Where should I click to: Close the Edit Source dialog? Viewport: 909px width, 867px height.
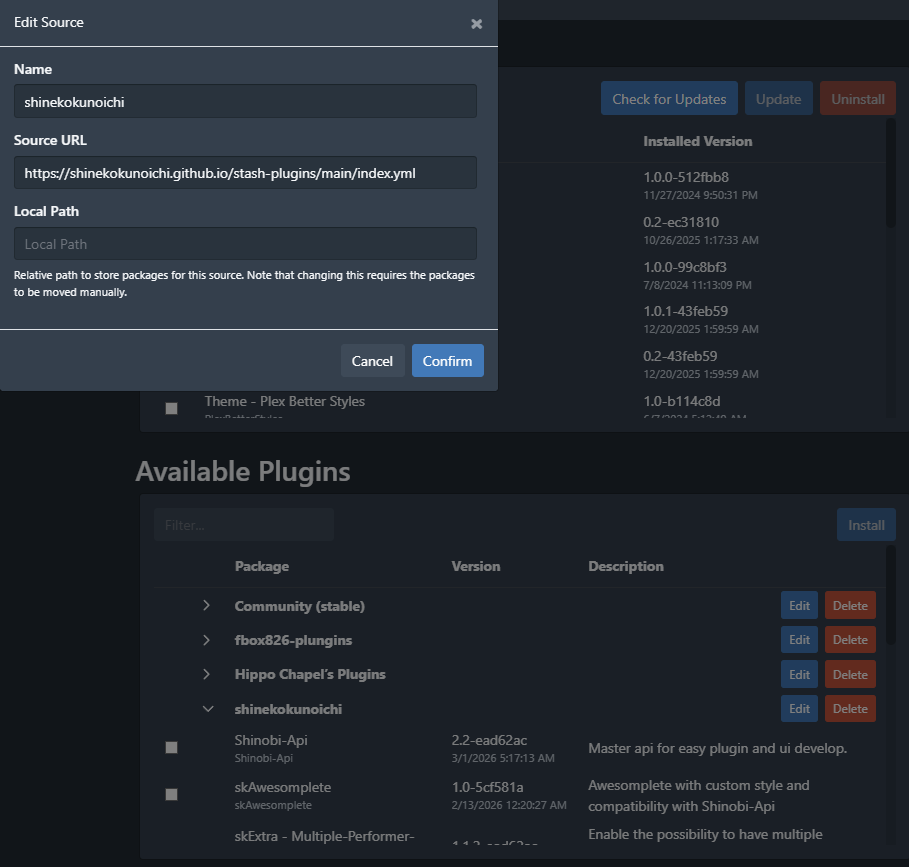(476, 24)
